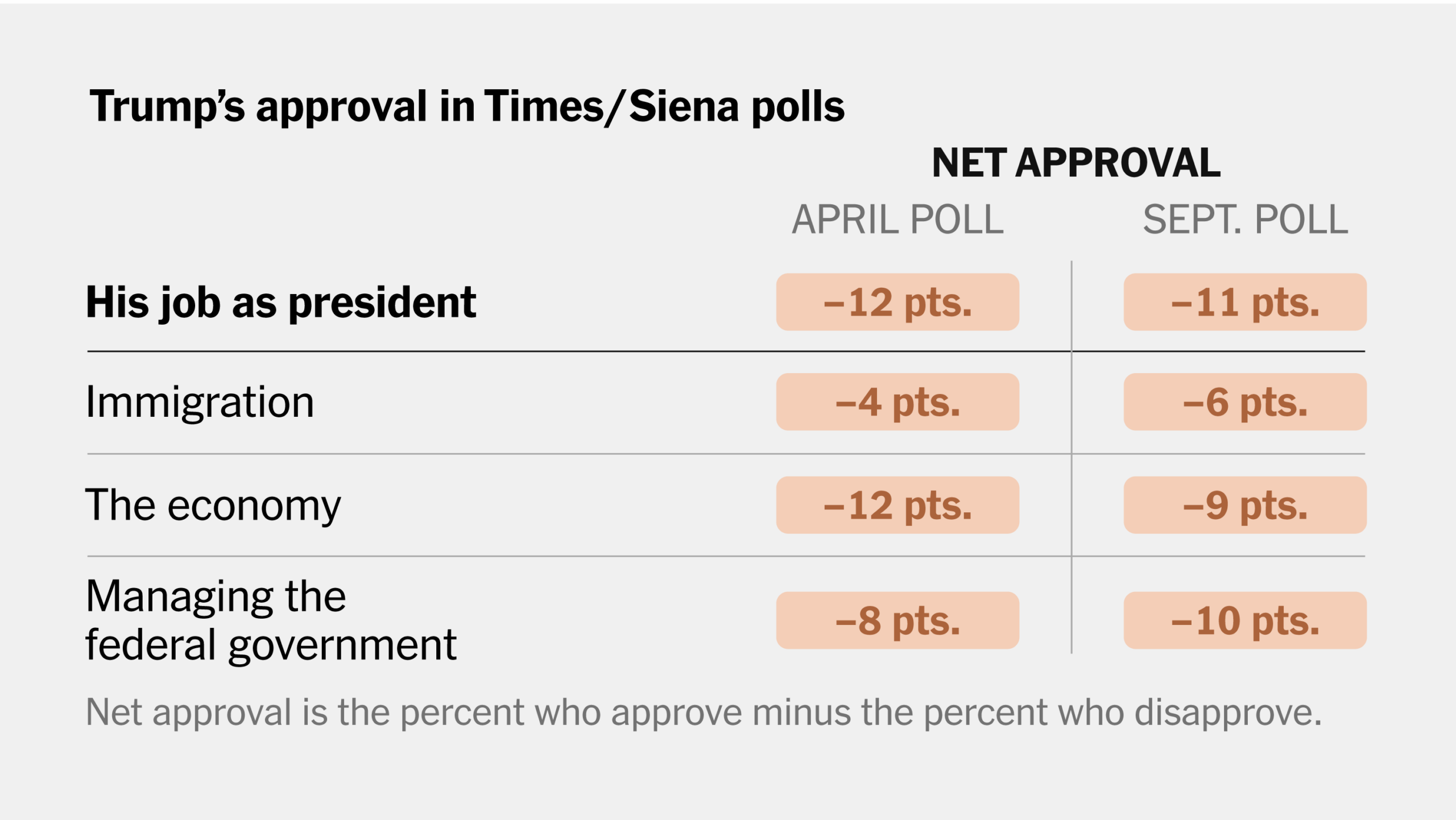Select April's −8 pts. federal government badge
Screen dimensions: 1456x820
pyautogui.click(x=897, y=620)
